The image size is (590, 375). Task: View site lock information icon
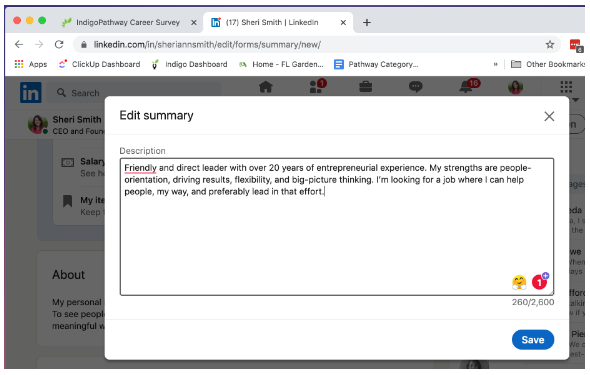84,45
